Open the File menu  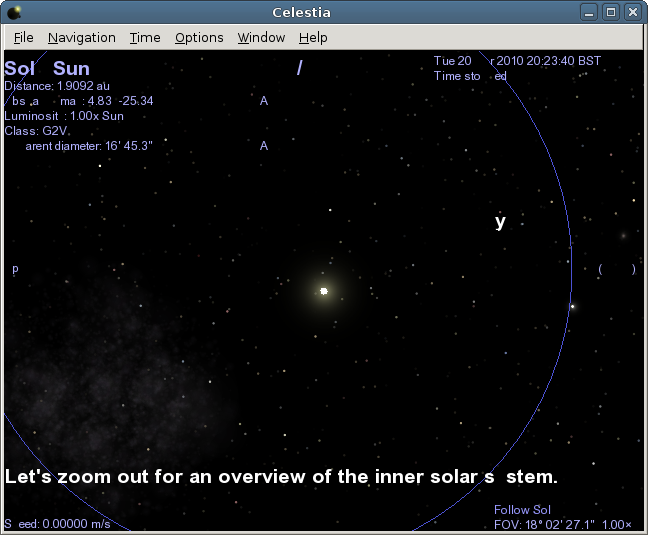pyautogui.click(x=24, y=37)
